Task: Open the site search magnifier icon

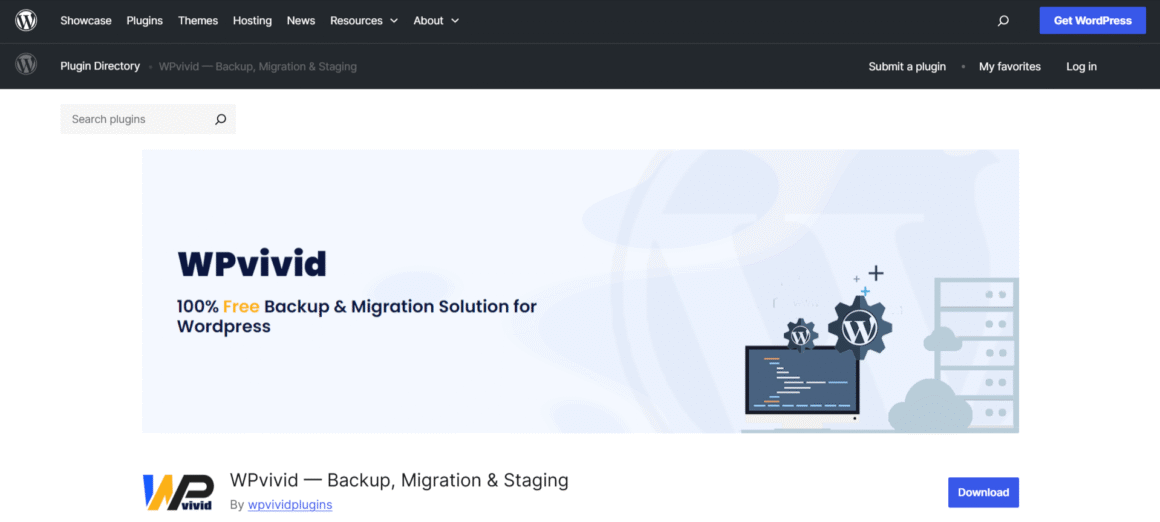Action: [1003, 21]
